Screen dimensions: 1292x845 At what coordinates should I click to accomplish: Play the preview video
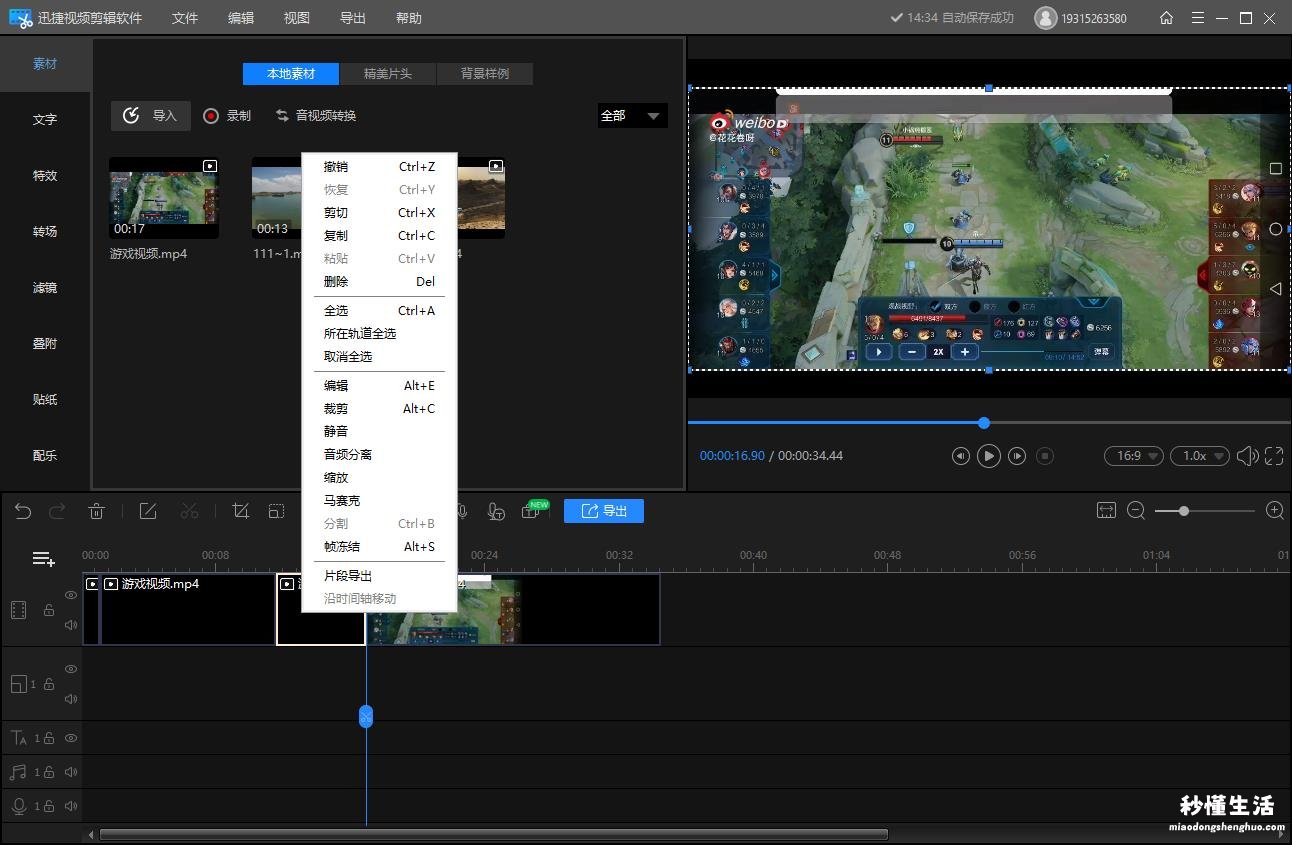coord(988,456)
